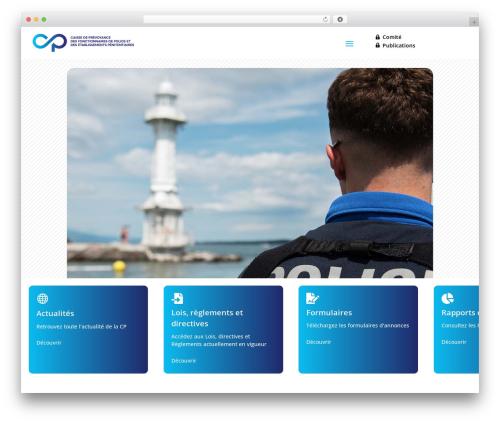Viewport: 500px width, 423px height.
Task: Open the Actualités heading
Action: pyautogui.click(x=55, y=313)
